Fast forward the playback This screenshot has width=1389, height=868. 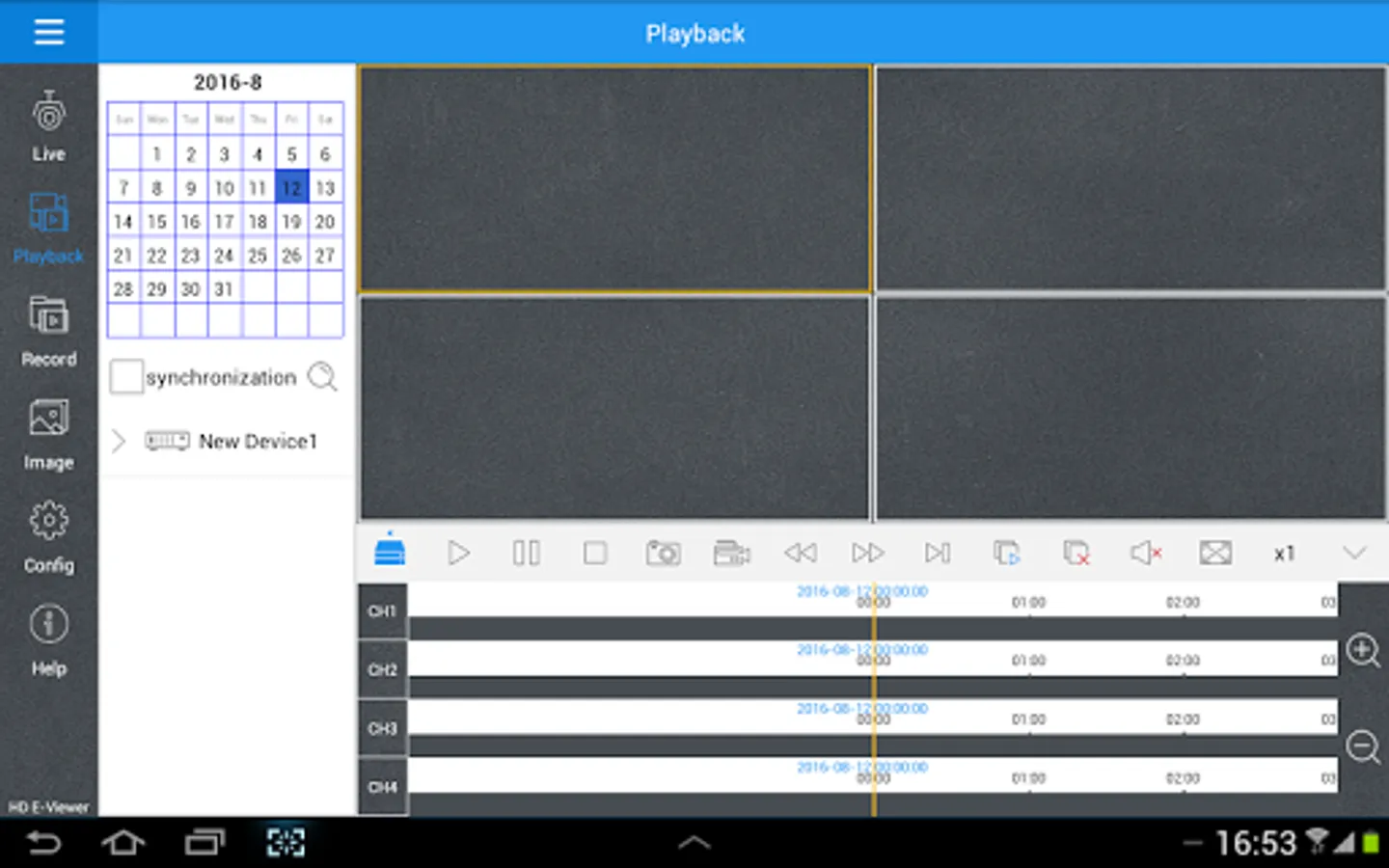(x=868, y=553)
